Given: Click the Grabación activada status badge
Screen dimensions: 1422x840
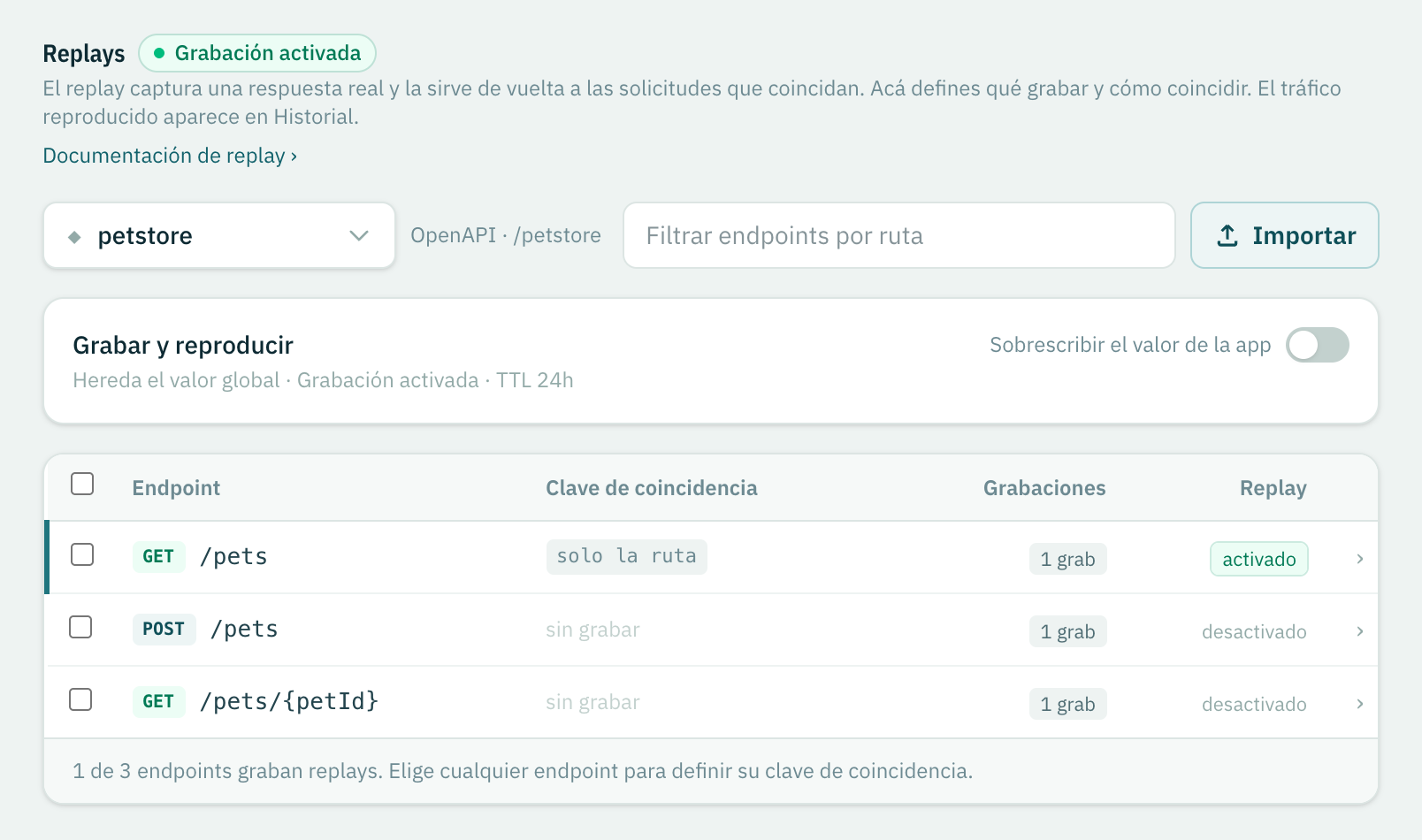Looking at the screenshot, I should [257, 53].
